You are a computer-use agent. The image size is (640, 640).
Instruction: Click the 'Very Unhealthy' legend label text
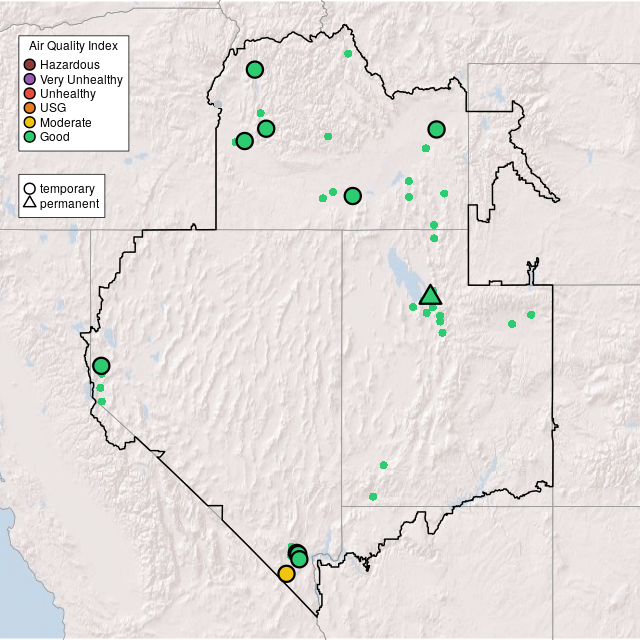click(x=81, y=79)
